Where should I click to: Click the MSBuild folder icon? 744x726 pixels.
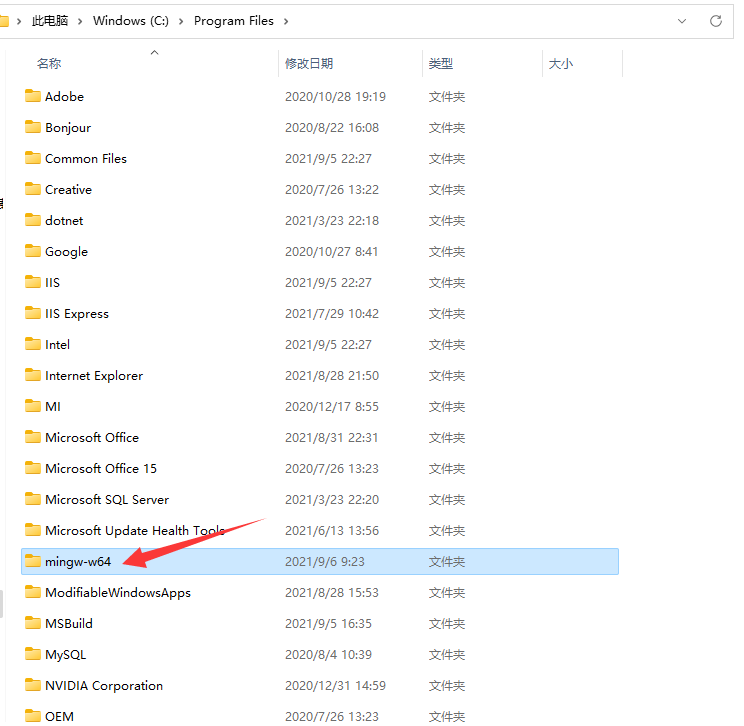tap(33, 623)
